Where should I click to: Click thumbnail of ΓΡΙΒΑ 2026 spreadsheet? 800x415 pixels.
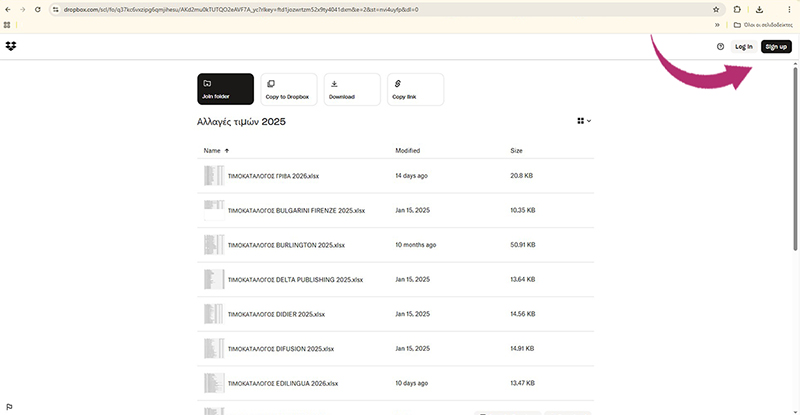pos(213,176)
